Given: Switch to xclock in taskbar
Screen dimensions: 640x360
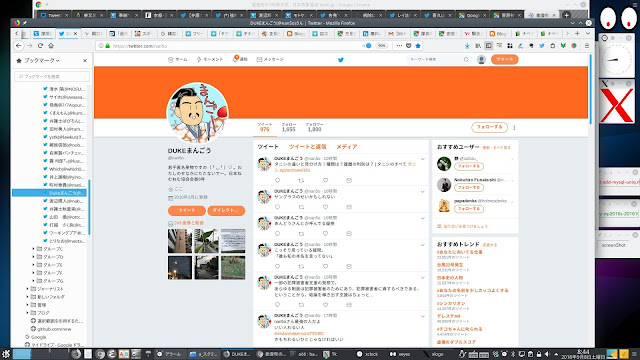Looking at the screenshot, I should [367, 354].
